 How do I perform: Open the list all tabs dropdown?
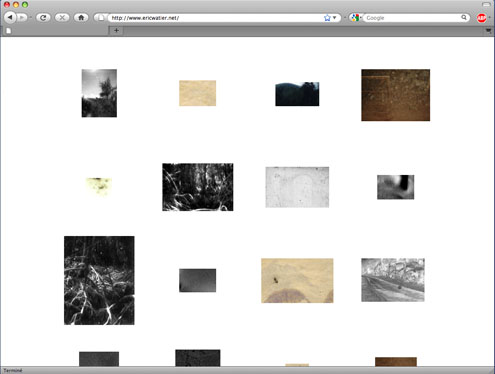click(488, 31)
